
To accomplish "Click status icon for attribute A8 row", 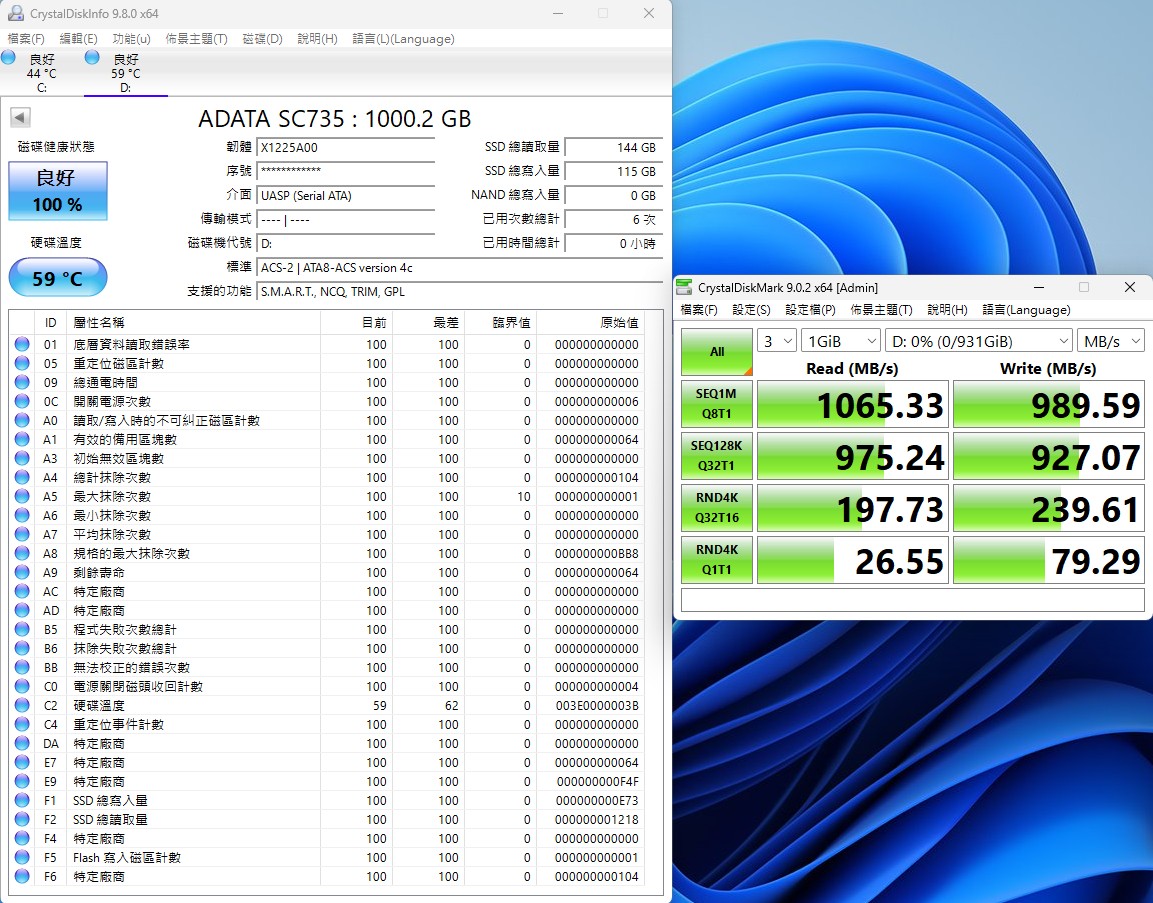I will pos(22,553).
